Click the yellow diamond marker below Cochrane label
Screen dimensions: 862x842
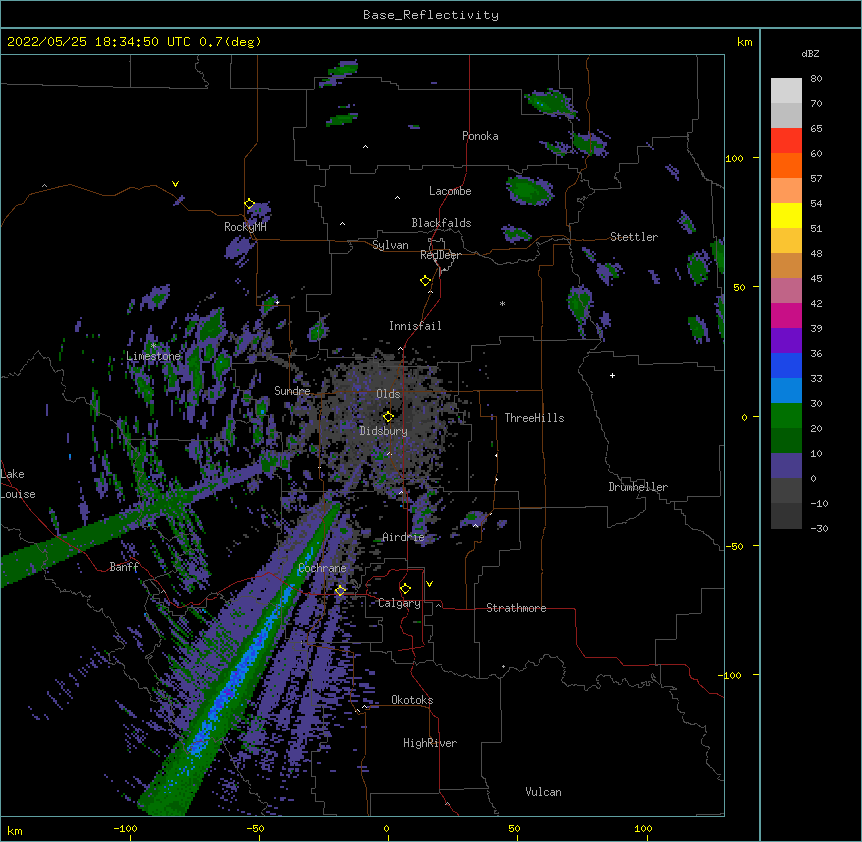tap(340, 590)
